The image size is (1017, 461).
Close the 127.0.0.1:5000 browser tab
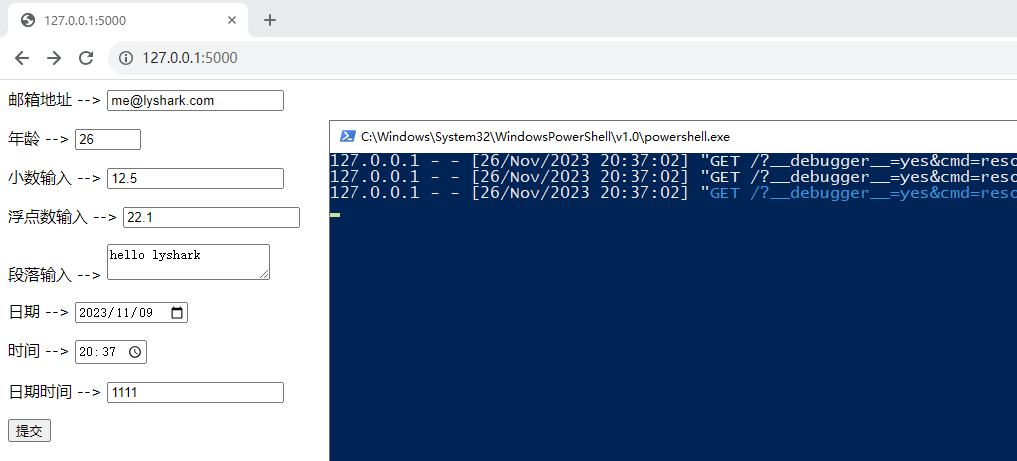(x=232, y=20)
